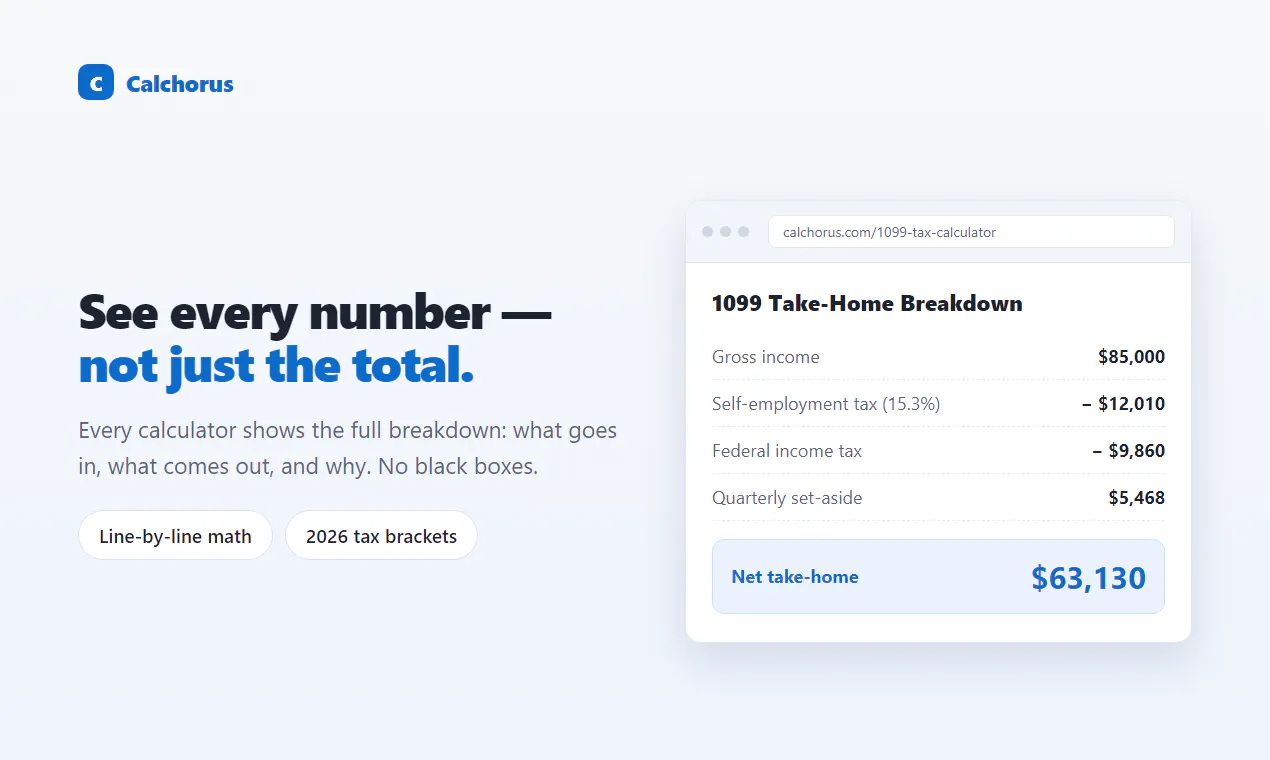Select the 2026 tax brackets pill

click(381, 536)
